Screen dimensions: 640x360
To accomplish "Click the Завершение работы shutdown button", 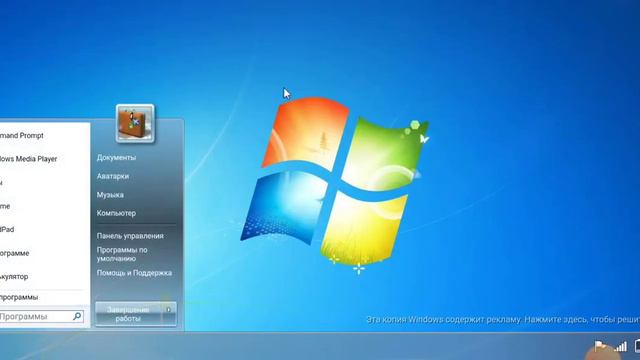I will 129,314.
